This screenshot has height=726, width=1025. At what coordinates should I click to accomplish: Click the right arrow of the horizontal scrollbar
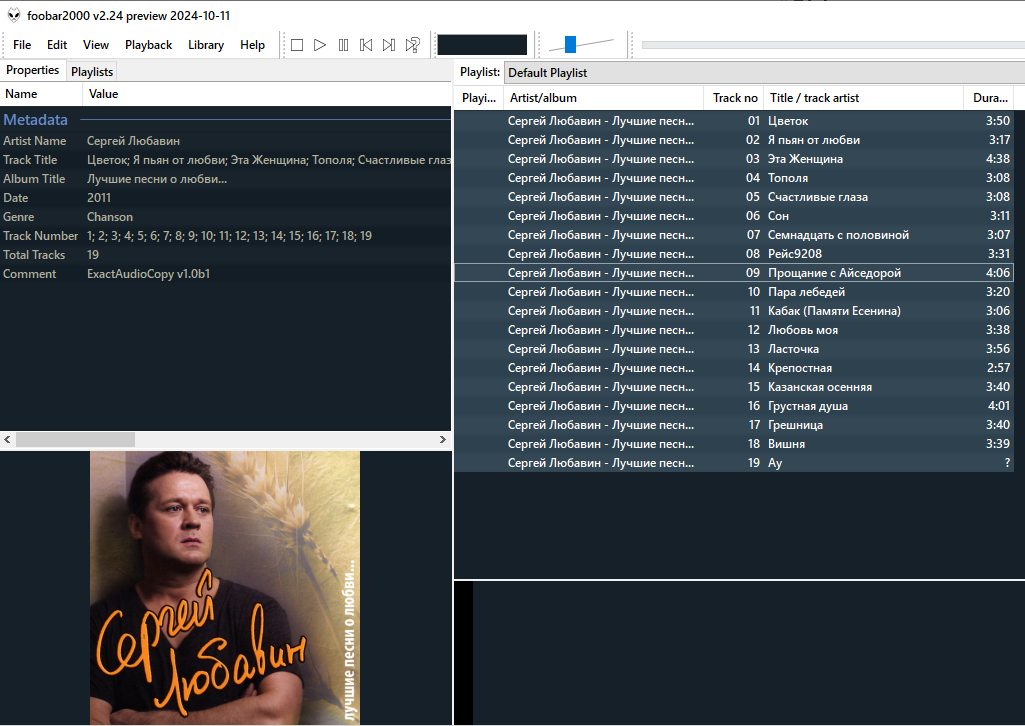point(443,440)
